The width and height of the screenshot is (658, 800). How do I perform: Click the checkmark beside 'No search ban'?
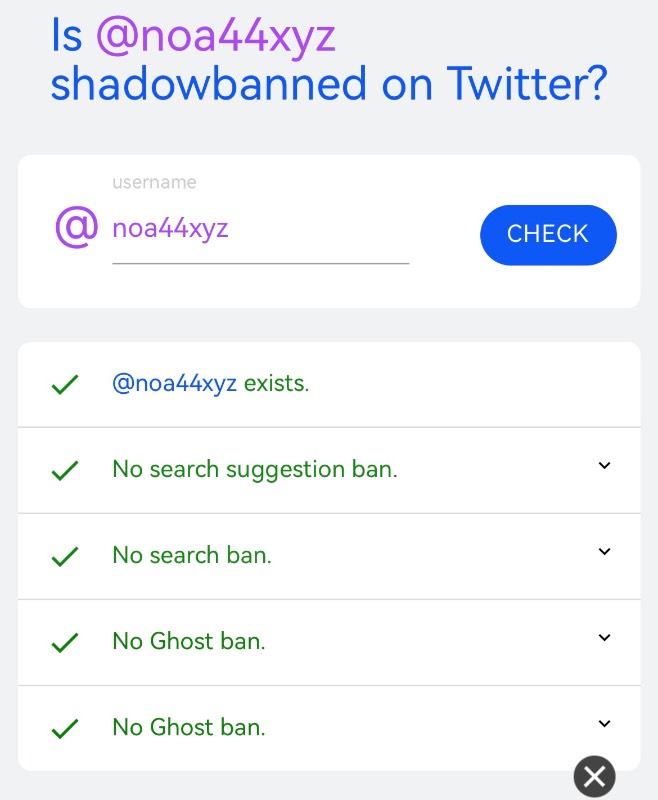coord(65,557)
